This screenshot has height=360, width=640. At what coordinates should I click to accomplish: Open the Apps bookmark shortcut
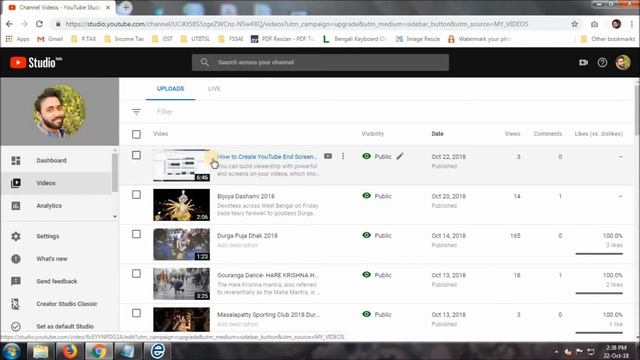click(x=18, y=39)
